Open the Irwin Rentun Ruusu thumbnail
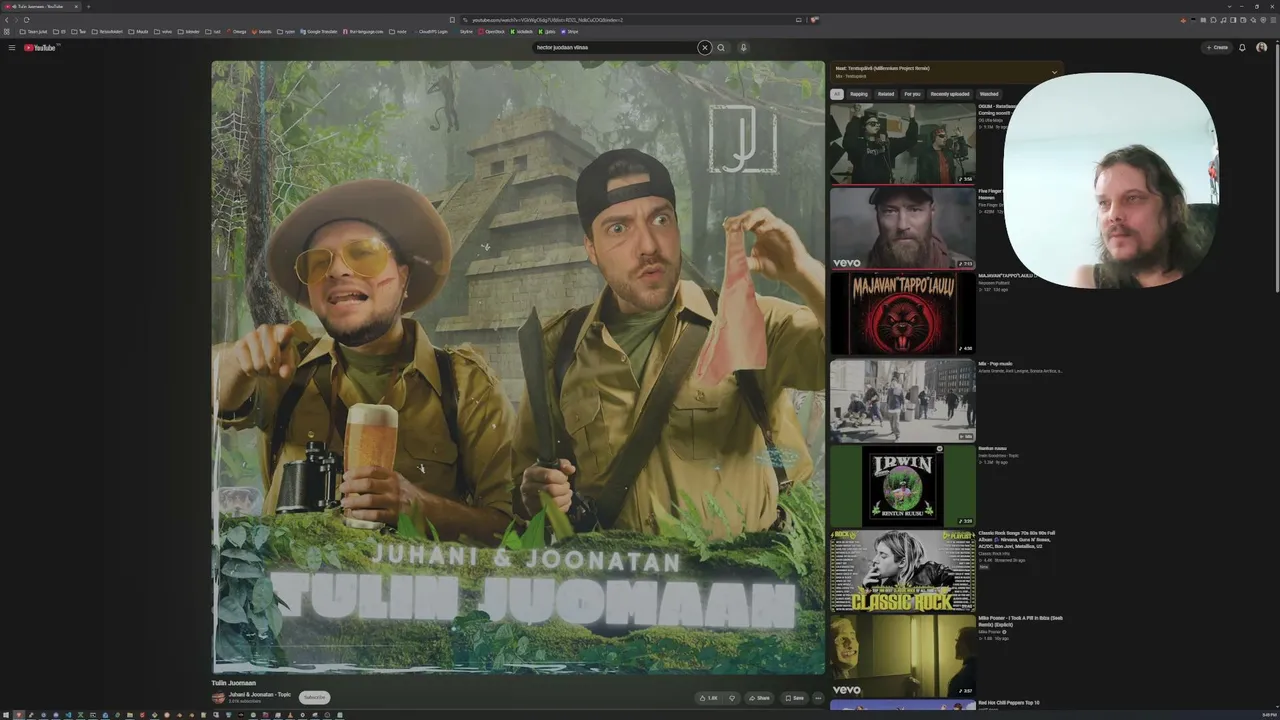Viewport: 1280px width, 720px height. 902,485
